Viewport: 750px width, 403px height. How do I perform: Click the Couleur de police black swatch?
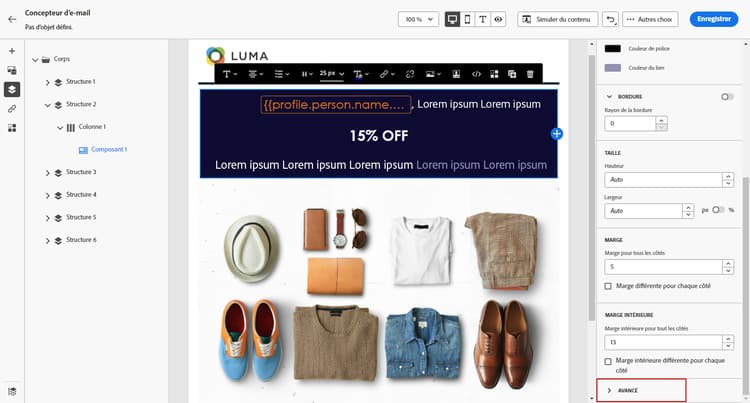(613, 48)
